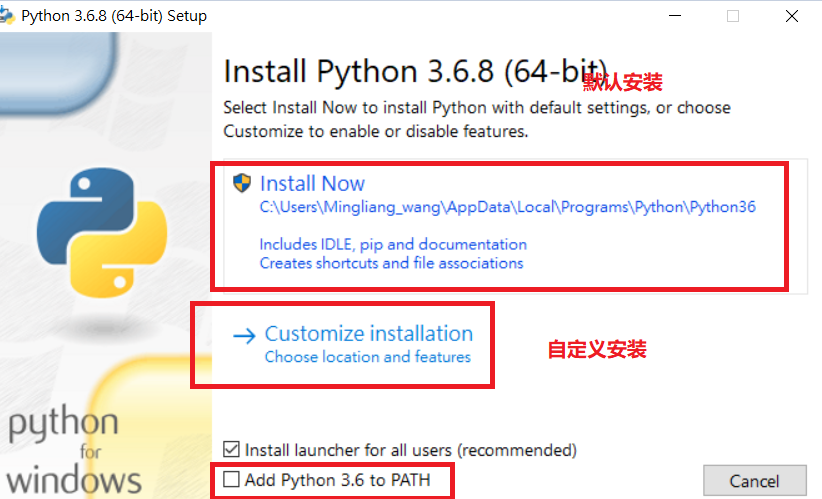Minimize the Python setup window
Image resolution: width=822 pixels, height=499 pixels.
tap(675, 16)
